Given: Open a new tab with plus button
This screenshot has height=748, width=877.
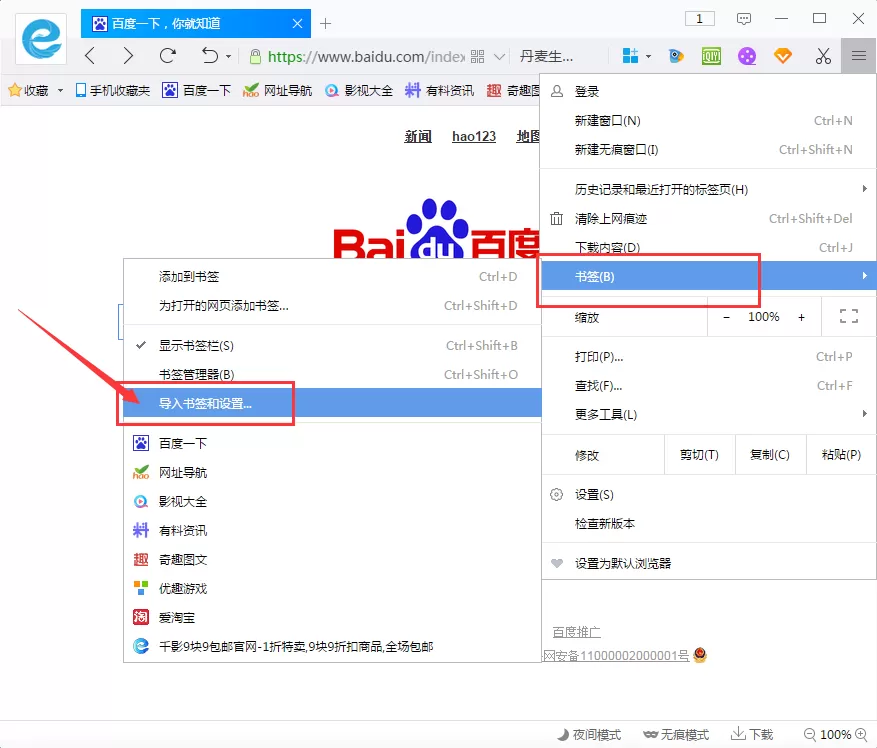Looking at the screenshot, I should [x=326, y=23].
